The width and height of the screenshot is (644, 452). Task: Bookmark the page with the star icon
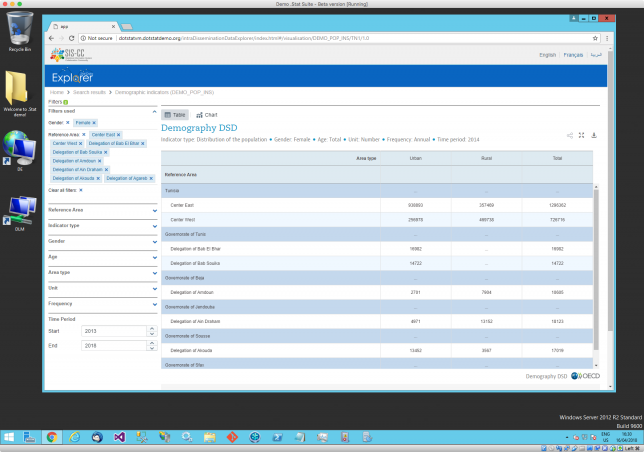click(x=595, y=38)
